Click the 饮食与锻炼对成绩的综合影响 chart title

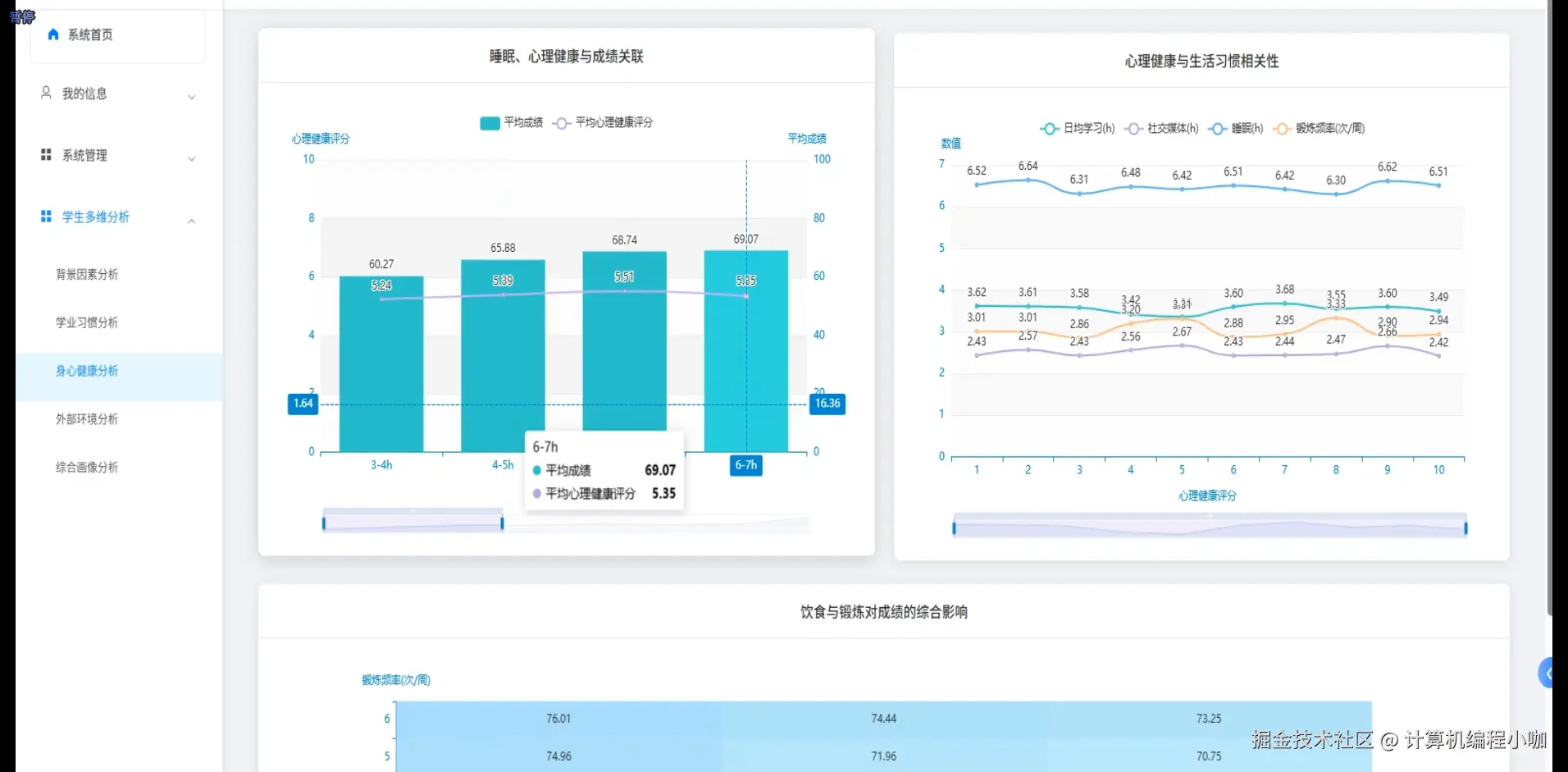pos(884,612)
